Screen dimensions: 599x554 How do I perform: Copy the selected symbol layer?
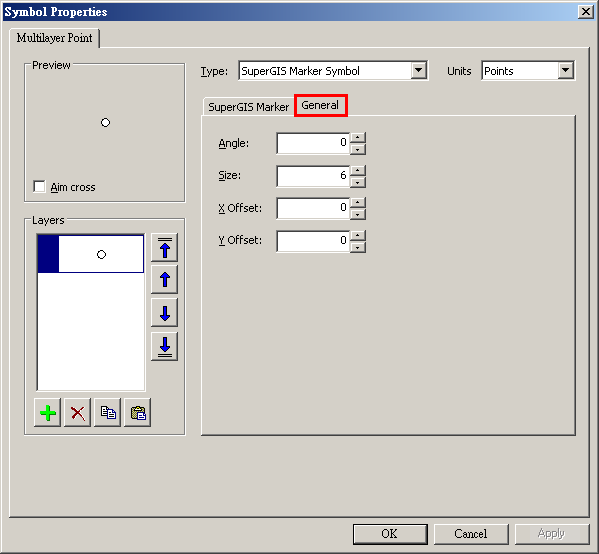click(108, 413)
